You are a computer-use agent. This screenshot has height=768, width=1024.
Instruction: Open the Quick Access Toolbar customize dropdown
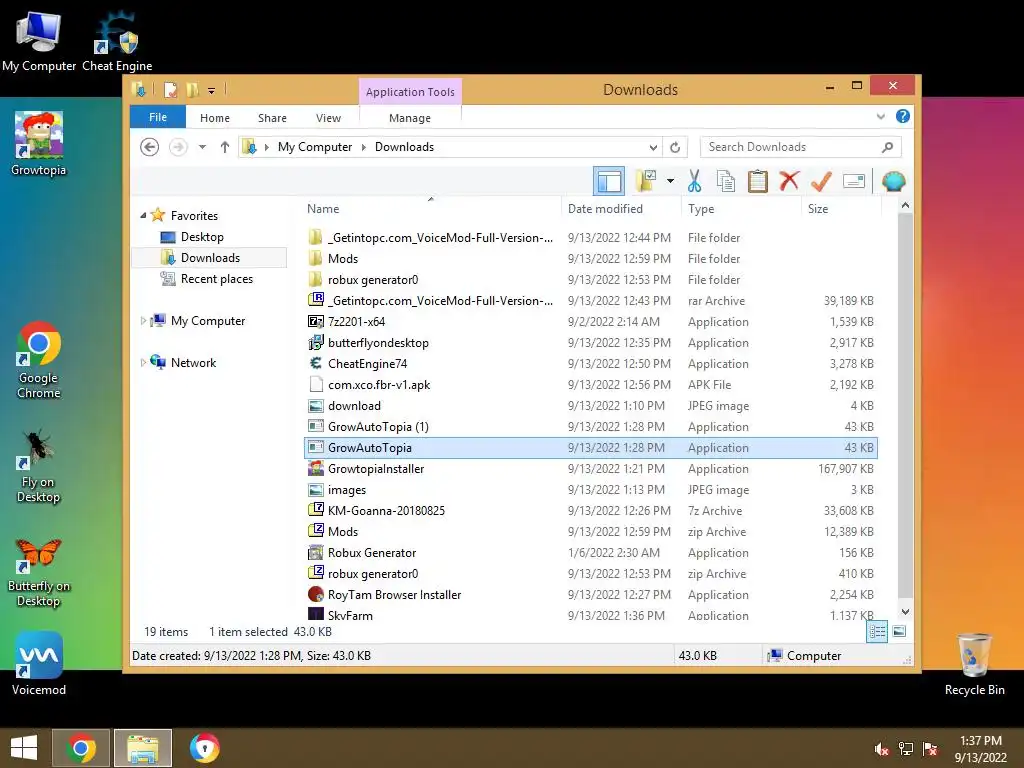pyautogui.click(x=212, y=90)
